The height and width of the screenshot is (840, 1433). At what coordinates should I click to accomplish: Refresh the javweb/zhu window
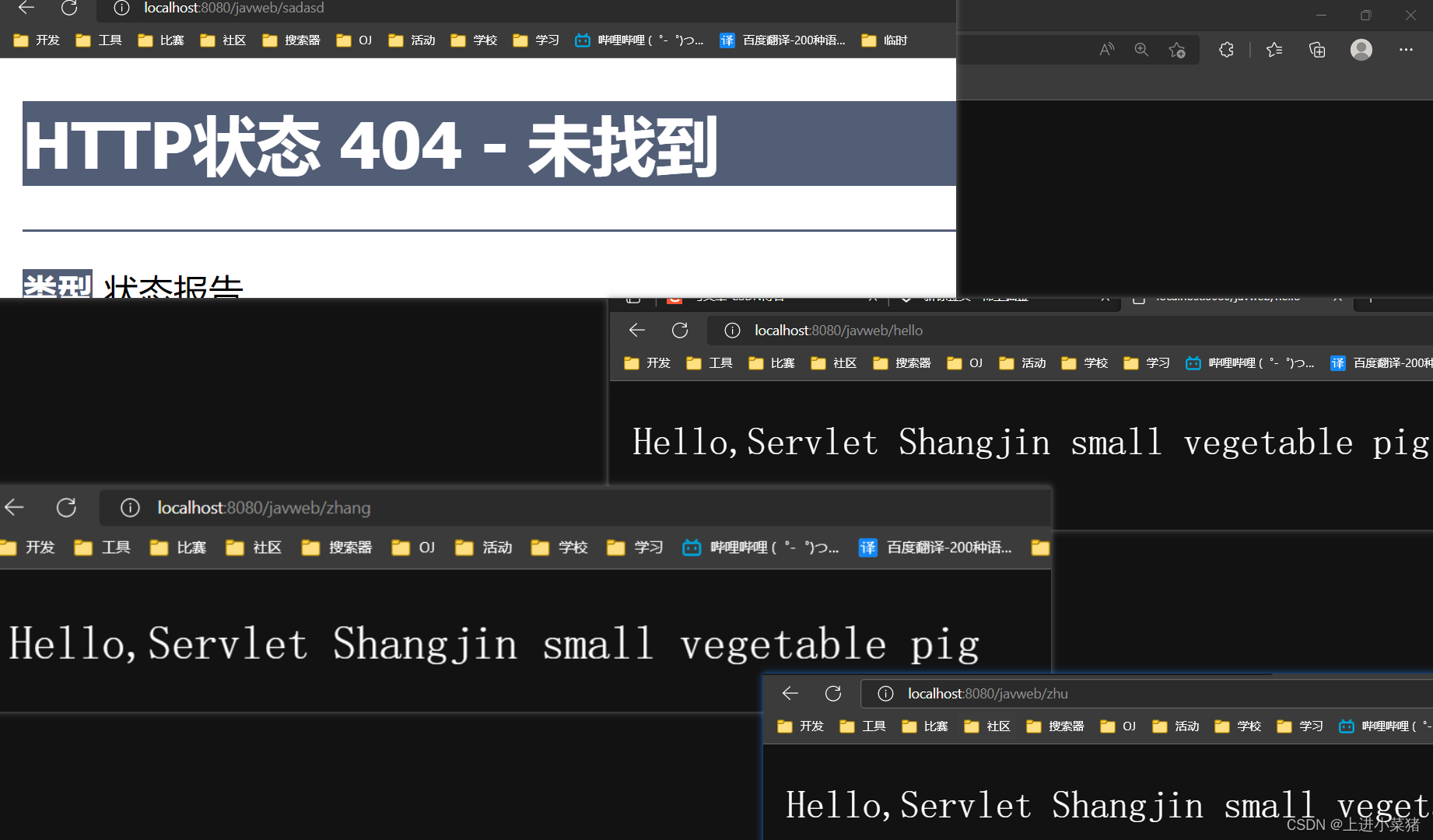(833, 693)
